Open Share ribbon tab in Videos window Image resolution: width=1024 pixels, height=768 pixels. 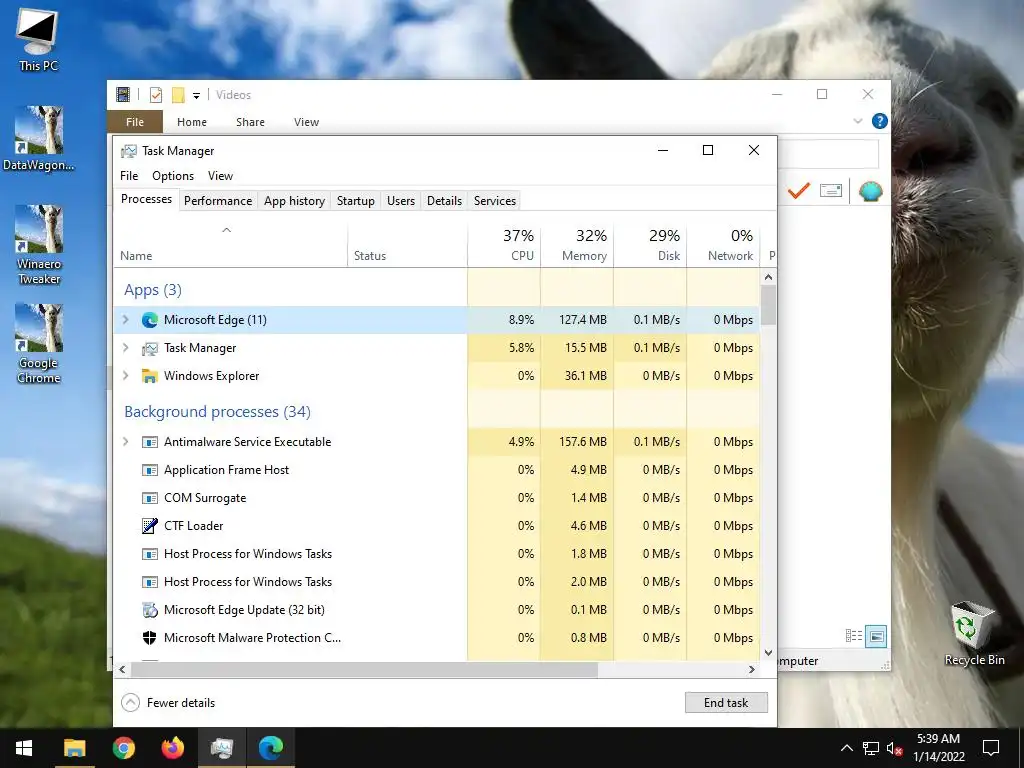click(251, 122)
